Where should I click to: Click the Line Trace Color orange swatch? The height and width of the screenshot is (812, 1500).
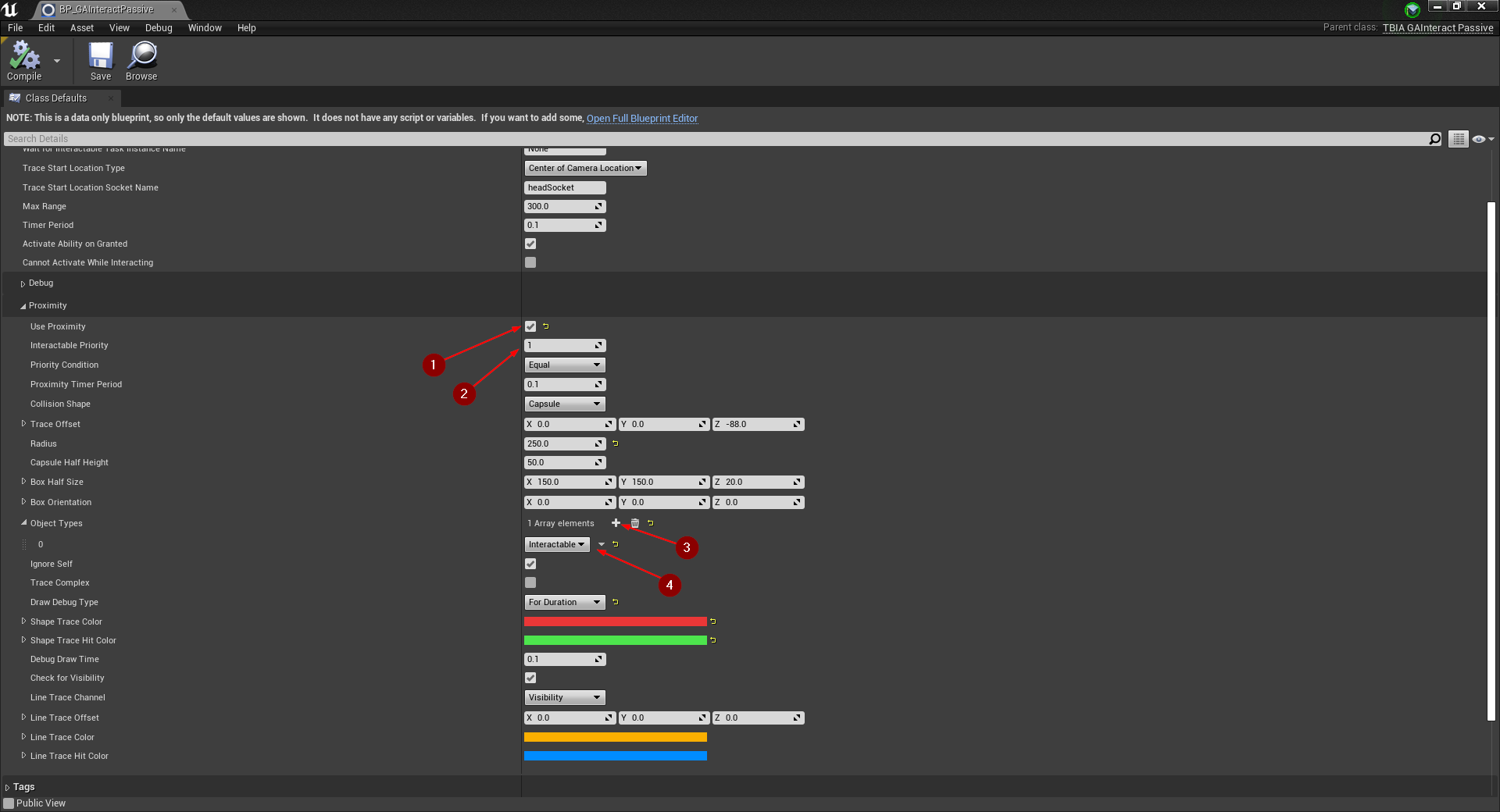pos(616,737)
